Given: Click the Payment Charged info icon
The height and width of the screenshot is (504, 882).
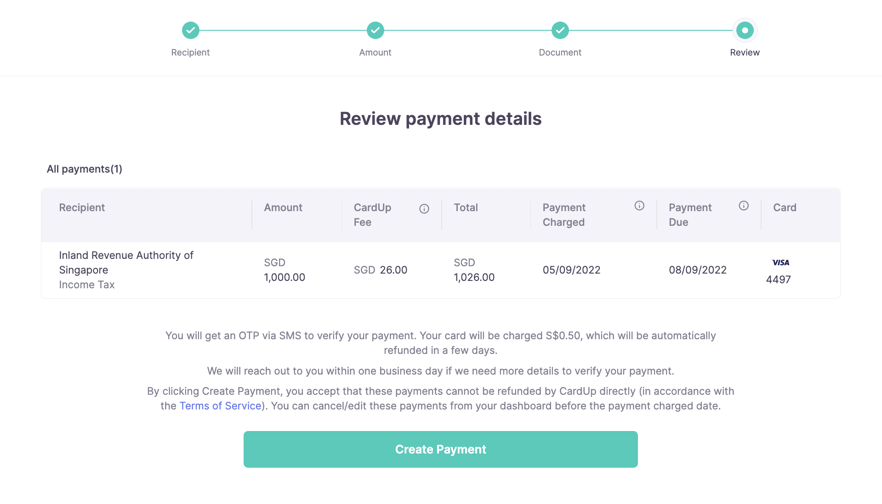Looking at the screenshot, I should tap(639, 206).
